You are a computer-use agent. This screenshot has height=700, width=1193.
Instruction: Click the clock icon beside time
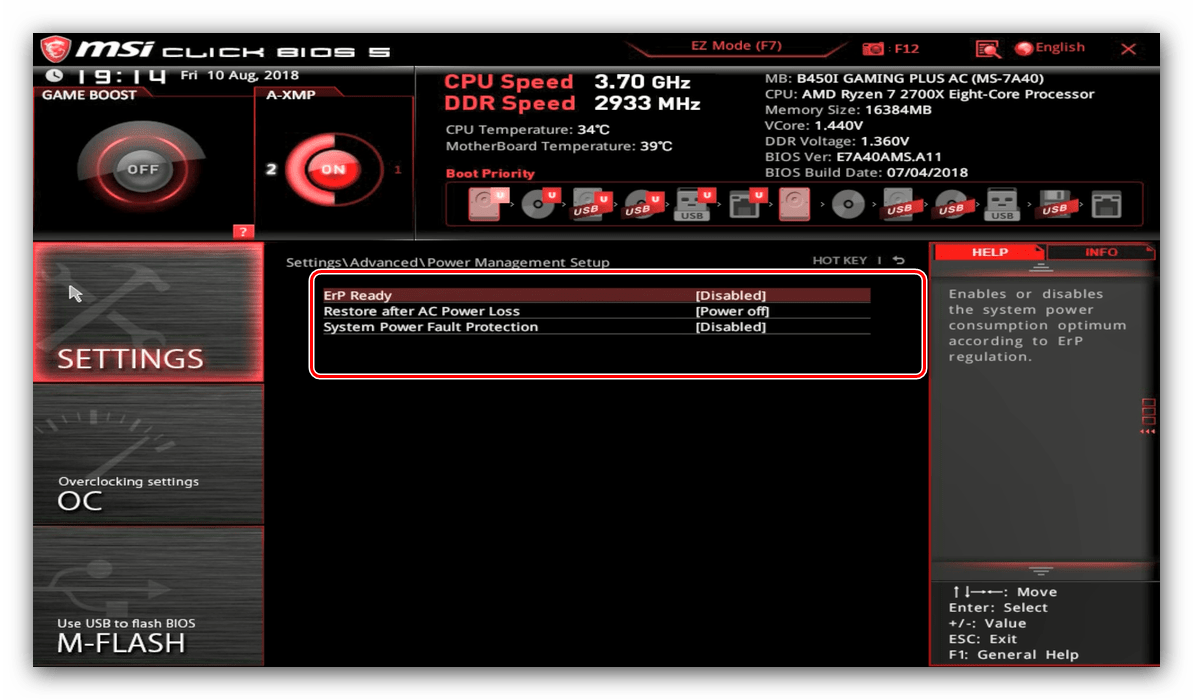[54, 75]
